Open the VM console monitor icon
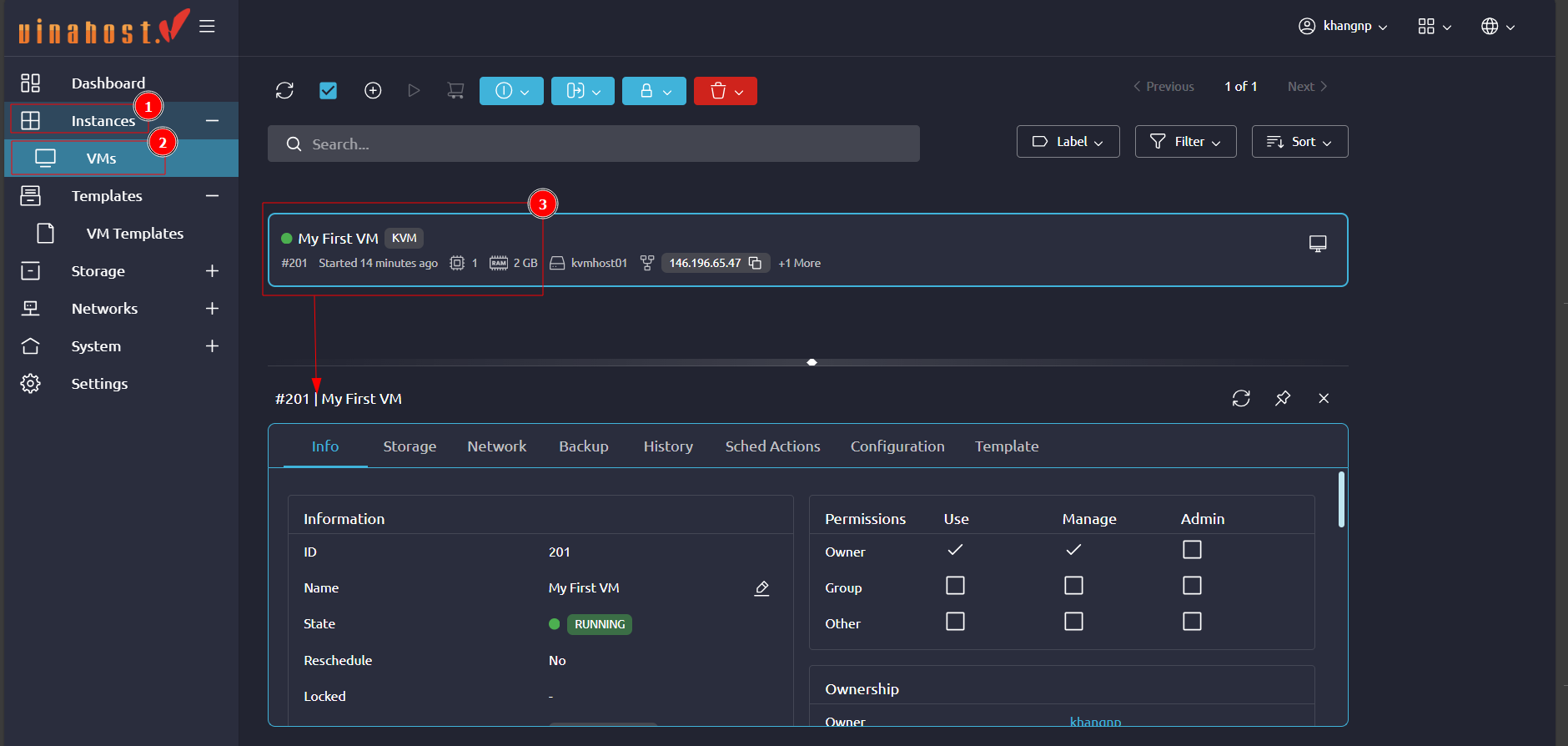The width and height of the screenshot is (1568, 746). click(x=1317, y=244)
